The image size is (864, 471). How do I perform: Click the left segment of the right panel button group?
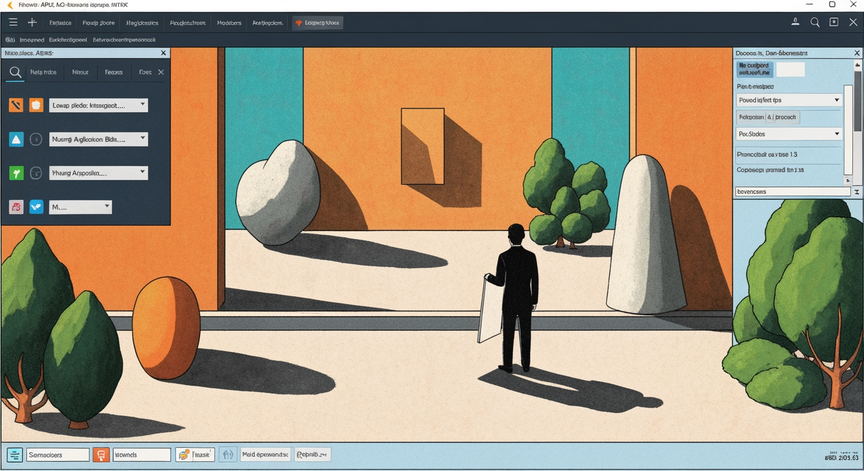coord(751,117)
